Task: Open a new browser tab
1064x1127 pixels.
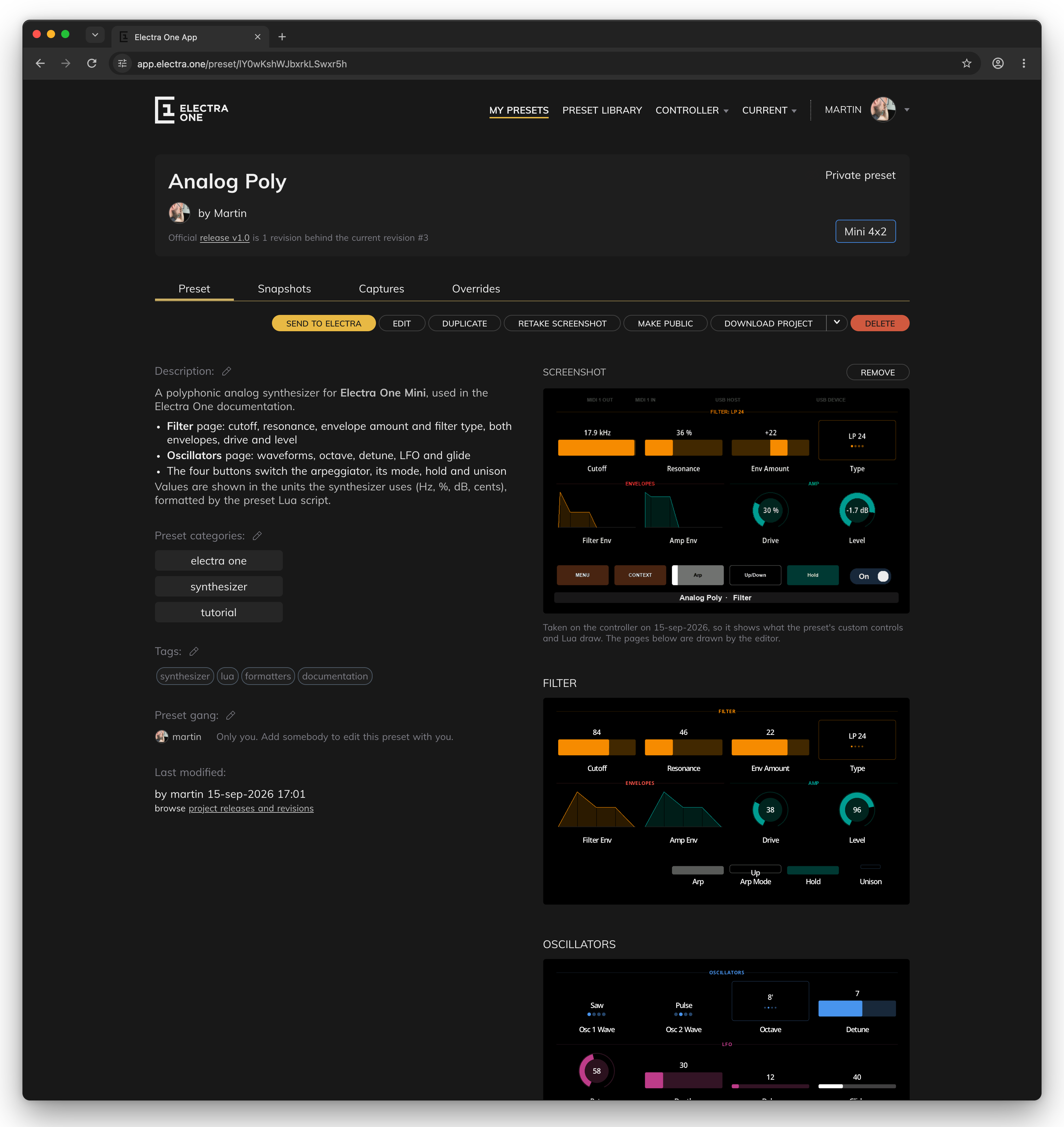Action: (x=282, y=37)
